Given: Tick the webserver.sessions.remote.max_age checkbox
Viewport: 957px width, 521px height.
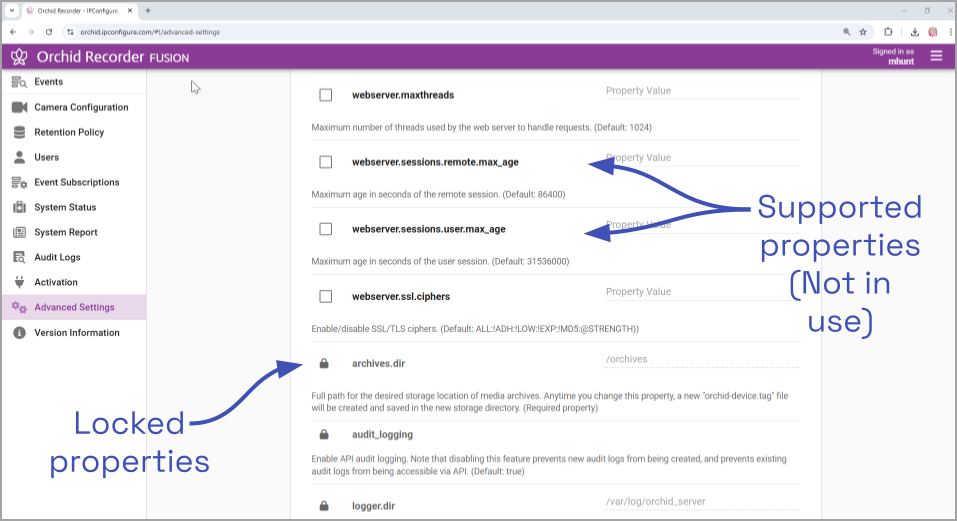Looking at the screenshot, I should click(x=326, y=162).
